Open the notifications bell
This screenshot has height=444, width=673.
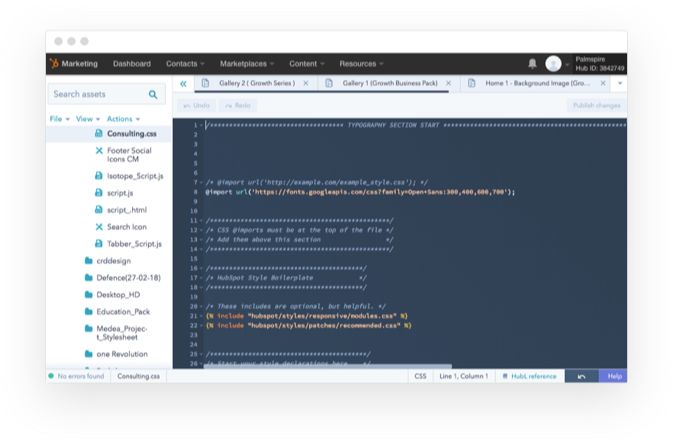[532, 64]
